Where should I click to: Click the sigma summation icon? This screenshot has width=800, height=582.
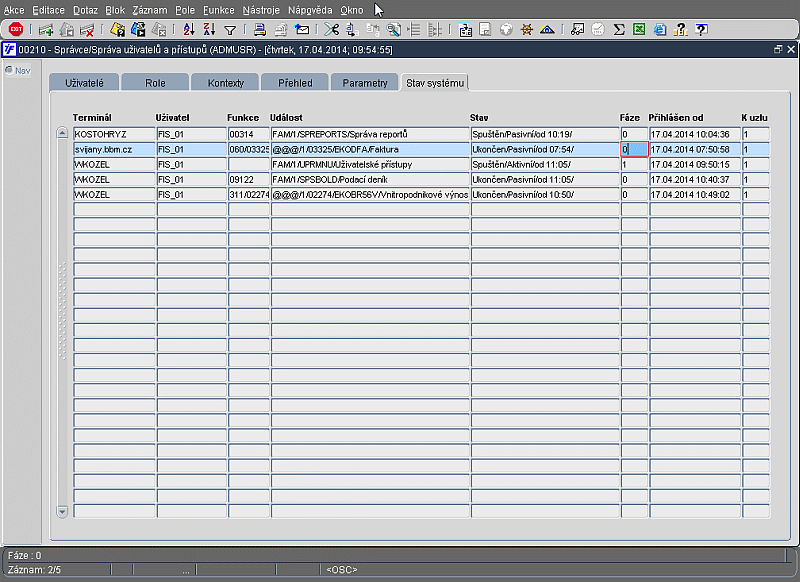click(x=619, y=30)
